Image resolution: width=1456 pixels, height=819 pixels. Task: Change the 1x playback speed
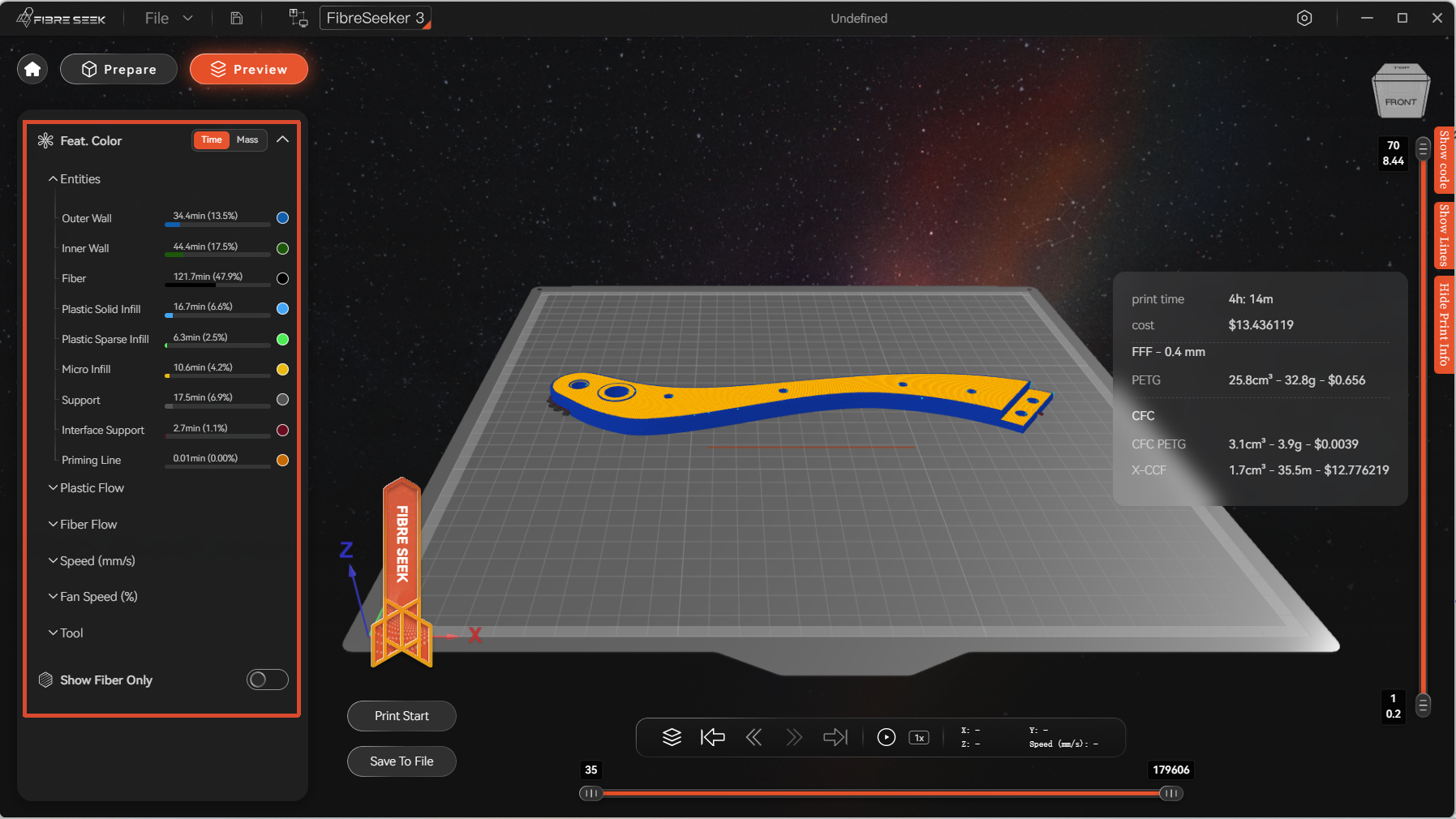point(919,738)
